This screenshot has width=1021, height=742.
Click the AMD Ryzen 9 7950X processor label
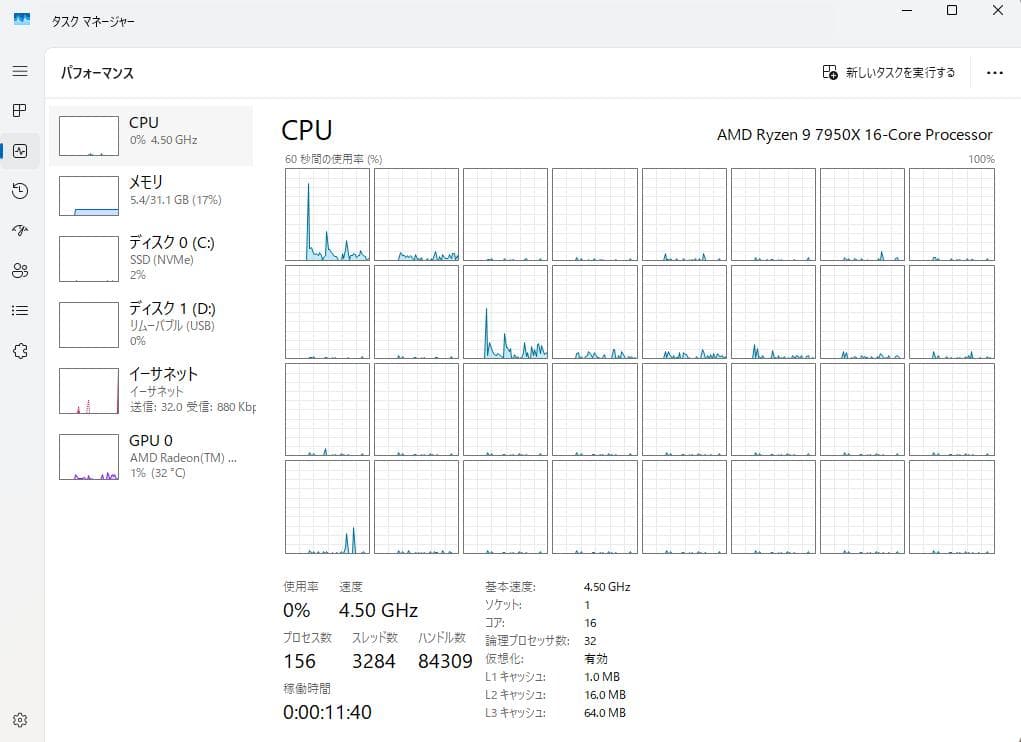[855, 134]
